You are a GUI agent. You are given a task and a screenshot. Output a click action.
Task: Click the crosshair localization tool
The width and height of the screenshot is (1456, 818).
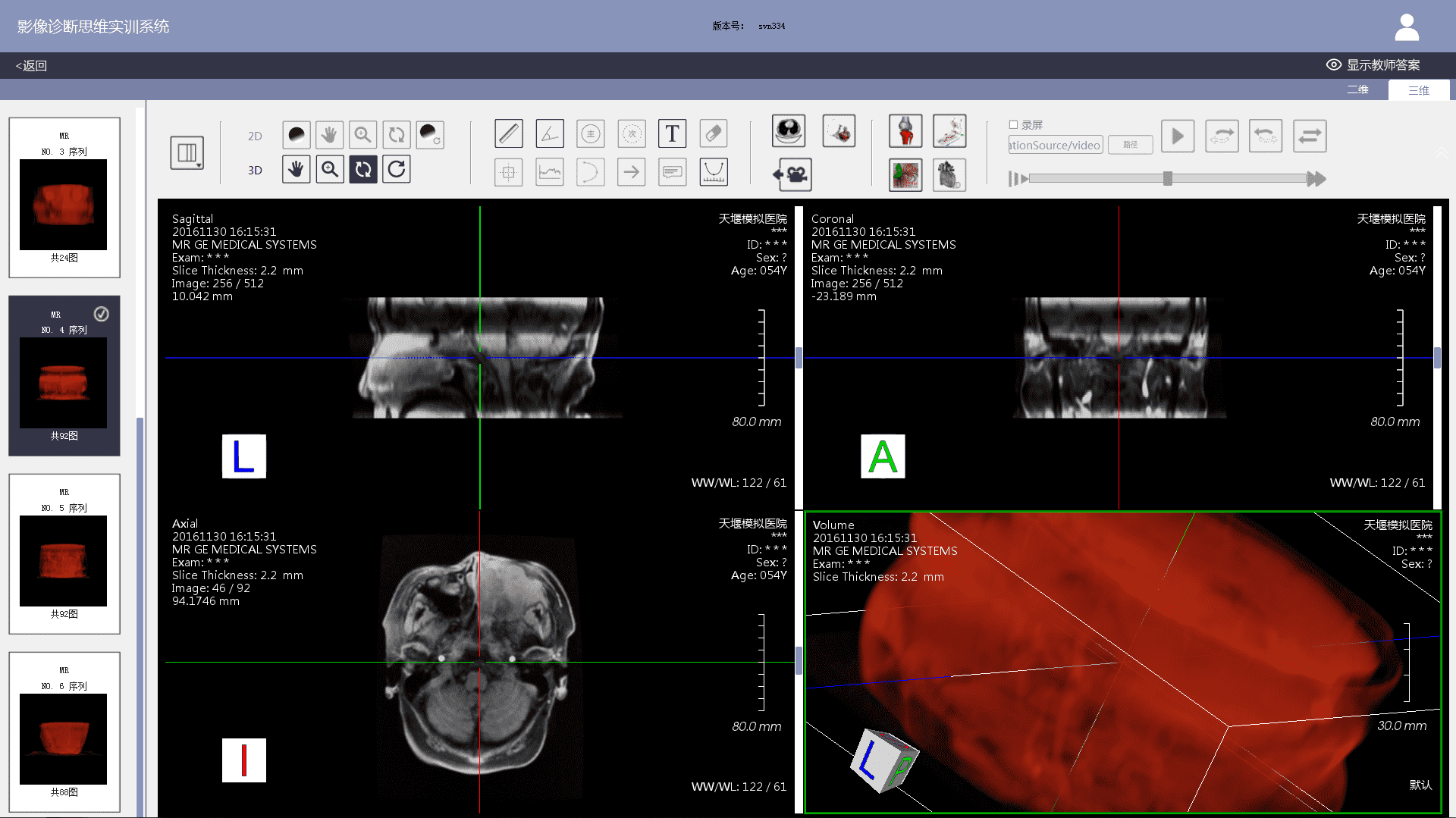point(508,172)
